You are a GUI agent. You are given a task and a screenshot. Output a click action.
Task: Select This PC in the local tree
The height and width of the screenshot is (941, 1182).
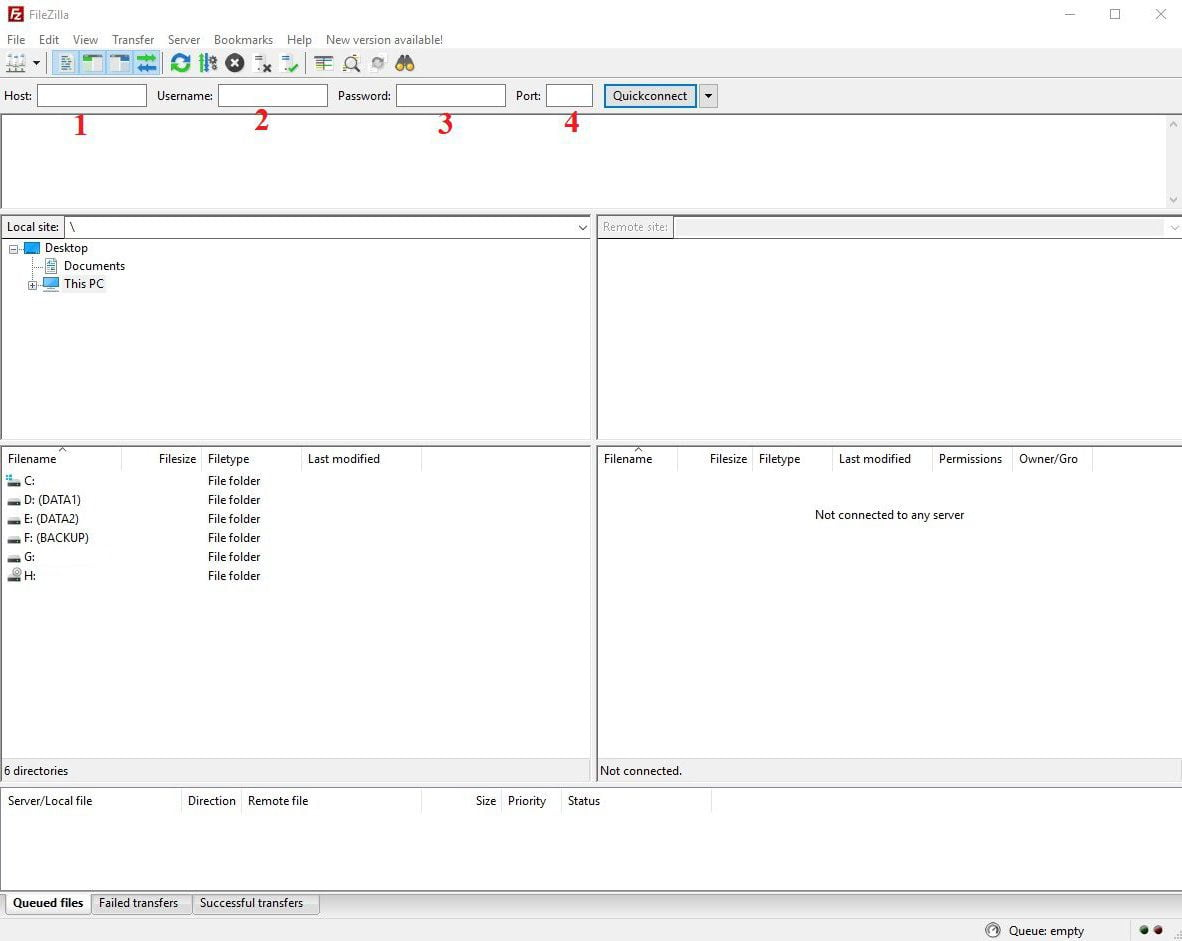coord(84,284)
